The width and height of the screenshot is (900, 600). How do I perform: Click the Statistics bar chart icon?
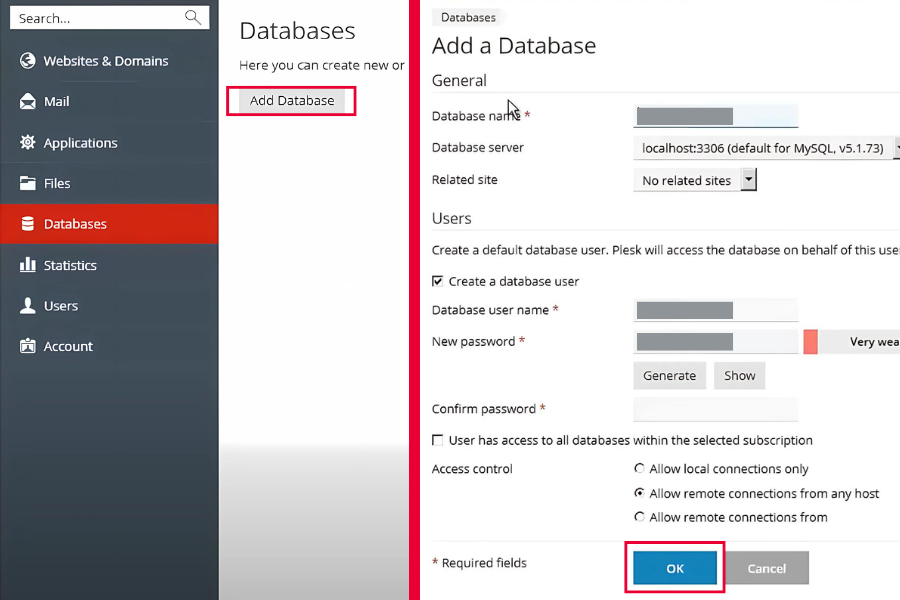point(27,265)
